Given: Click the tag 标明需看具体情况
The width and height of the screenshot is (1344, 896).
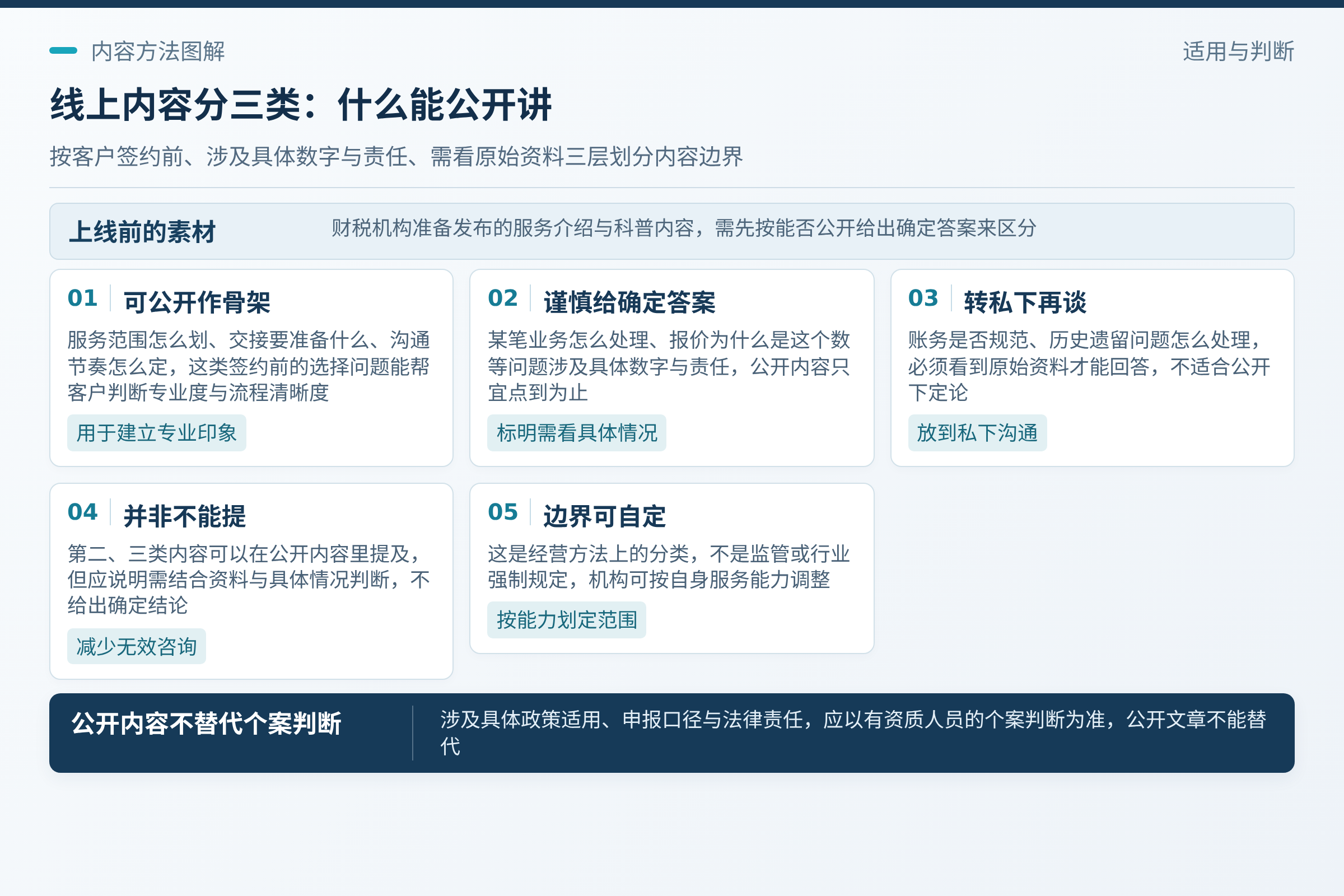Looking at the screenshot, I should point(577,432).
